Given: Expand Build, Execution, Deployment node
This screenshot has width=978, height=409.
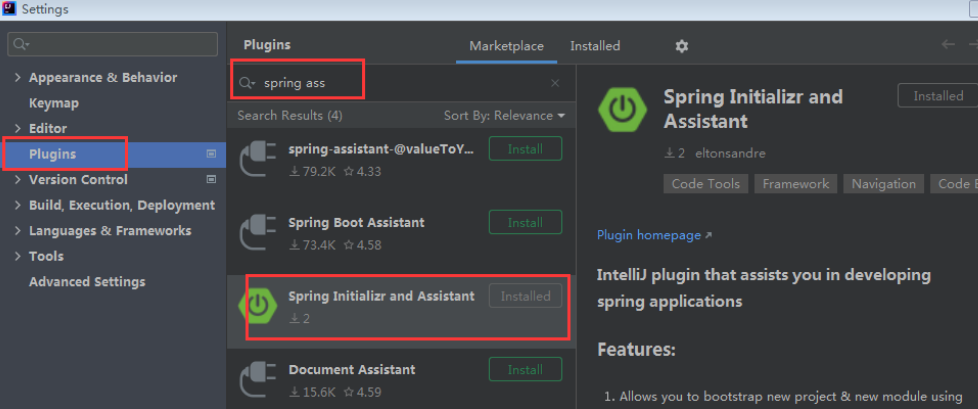Looking at the screenshot, I should tap(17, 205).
